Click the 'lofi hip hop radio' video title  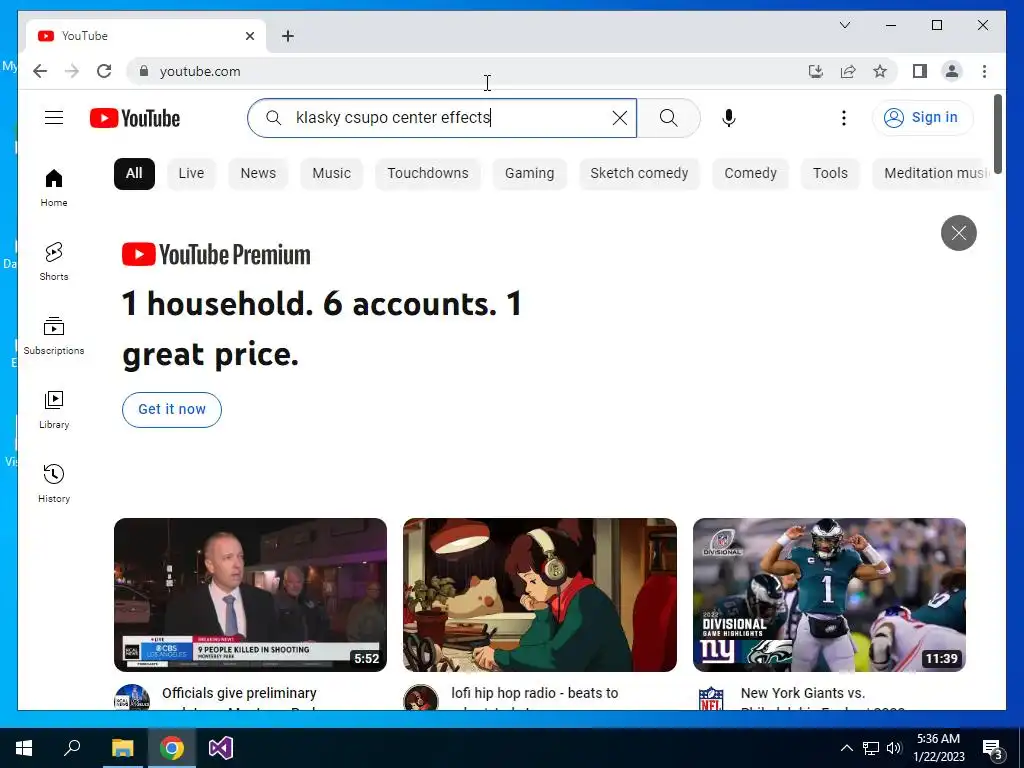(534, 693)
